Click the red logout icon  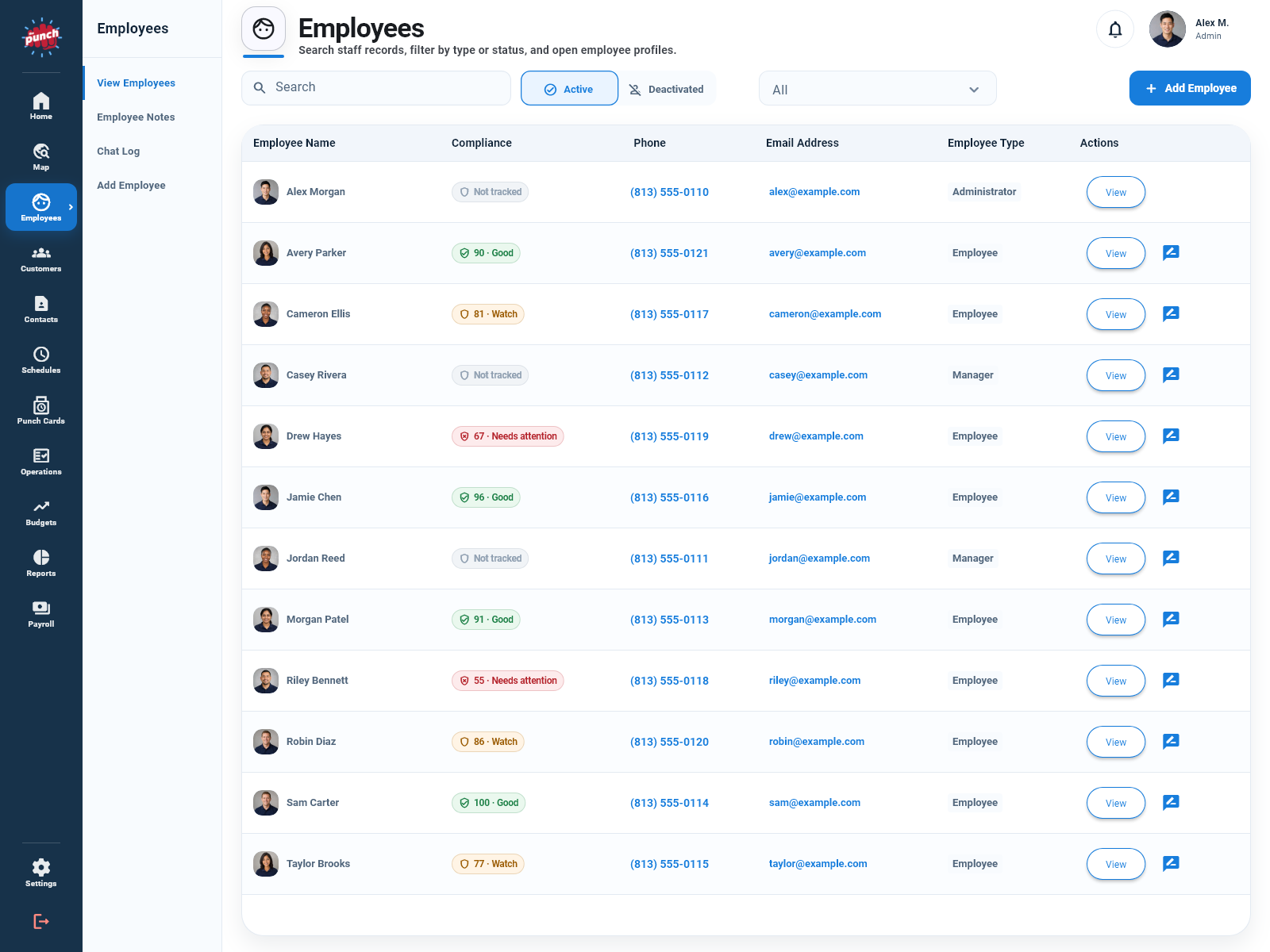(x=41, y=921)
